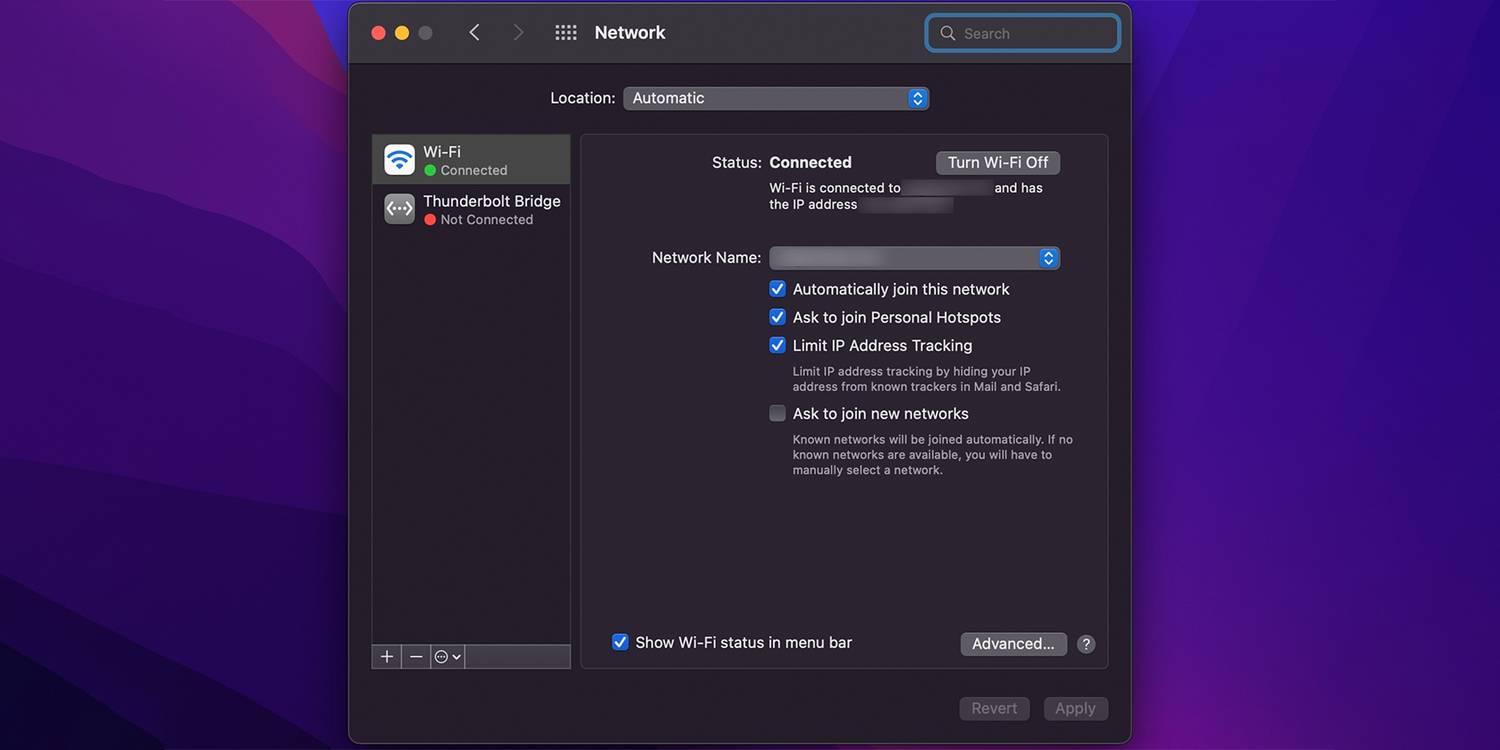Click the forward arrow in the toolbar
The width and height of the screenshot is (1500, 750).
point(518,33)
